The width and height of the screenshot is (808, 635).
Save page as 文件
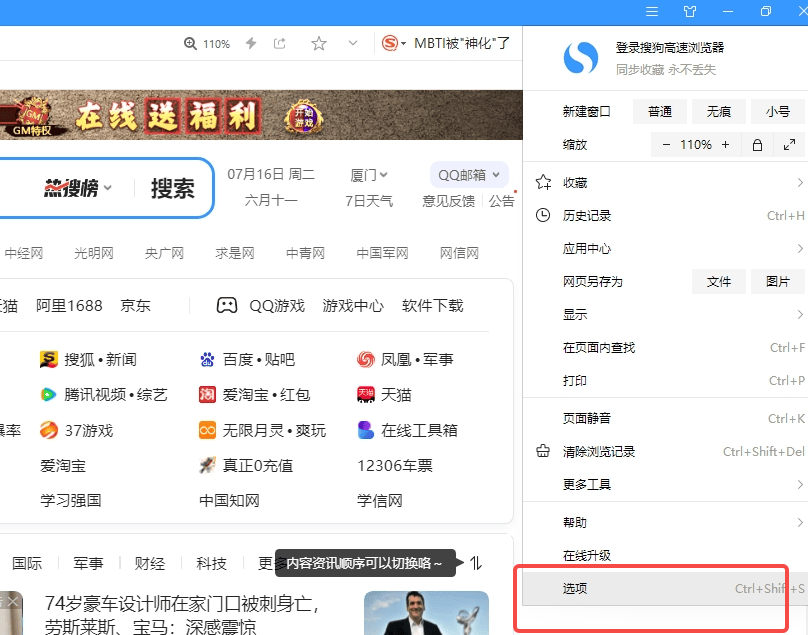point(718,281)
